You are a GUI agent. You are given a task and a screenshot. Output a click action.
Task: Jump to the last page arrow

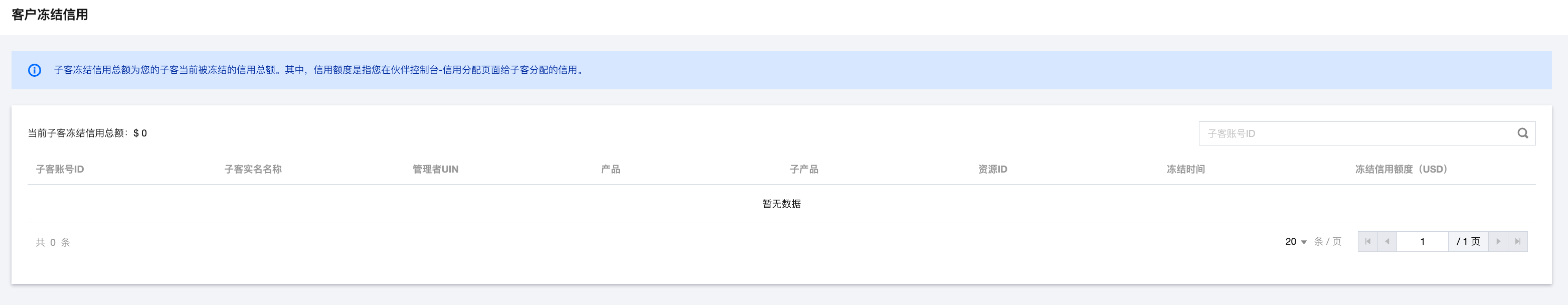pos(1517,242)
